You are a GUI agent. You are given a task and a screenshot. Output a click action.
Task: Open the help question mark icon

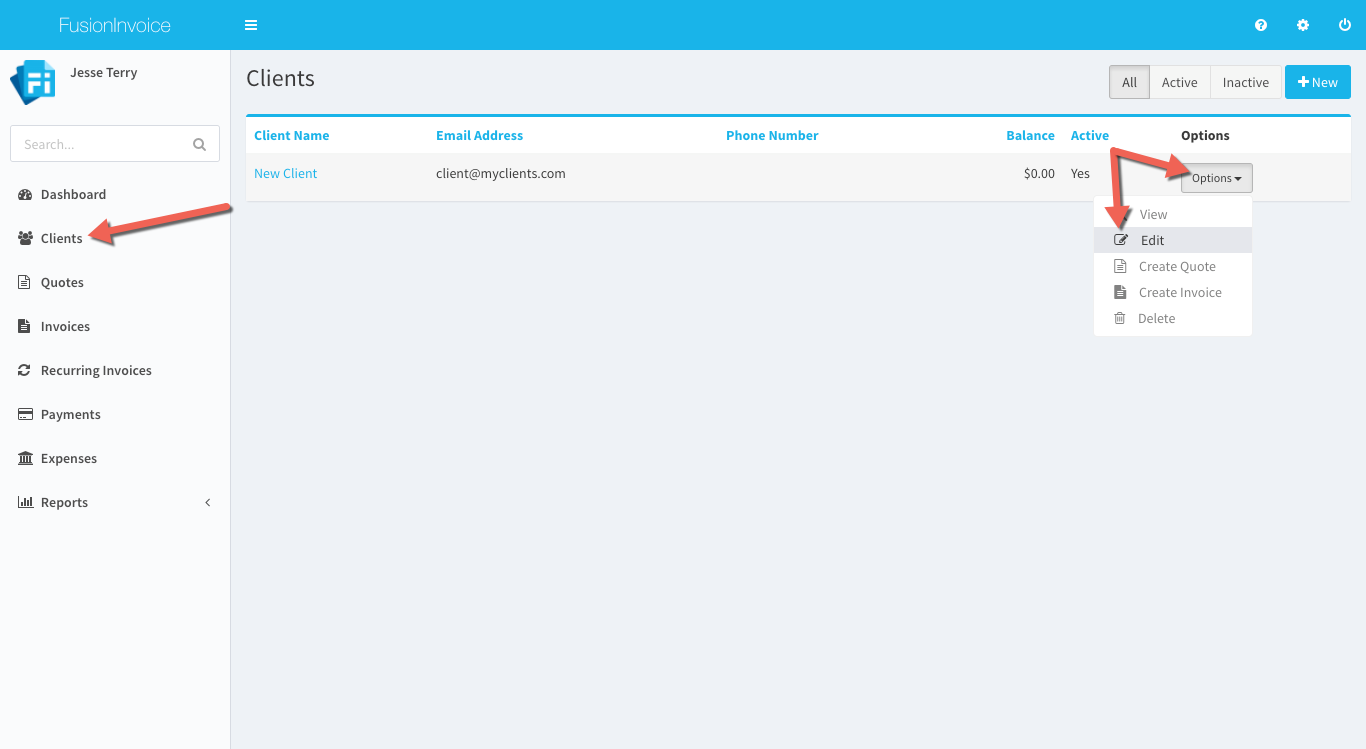(x=1261, y=25)
